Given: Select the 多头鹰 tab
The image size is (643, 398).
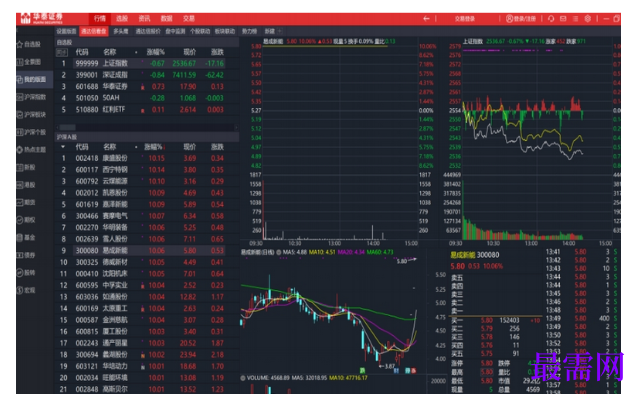Looking at the screenshot, I should [x=121, y=31].
